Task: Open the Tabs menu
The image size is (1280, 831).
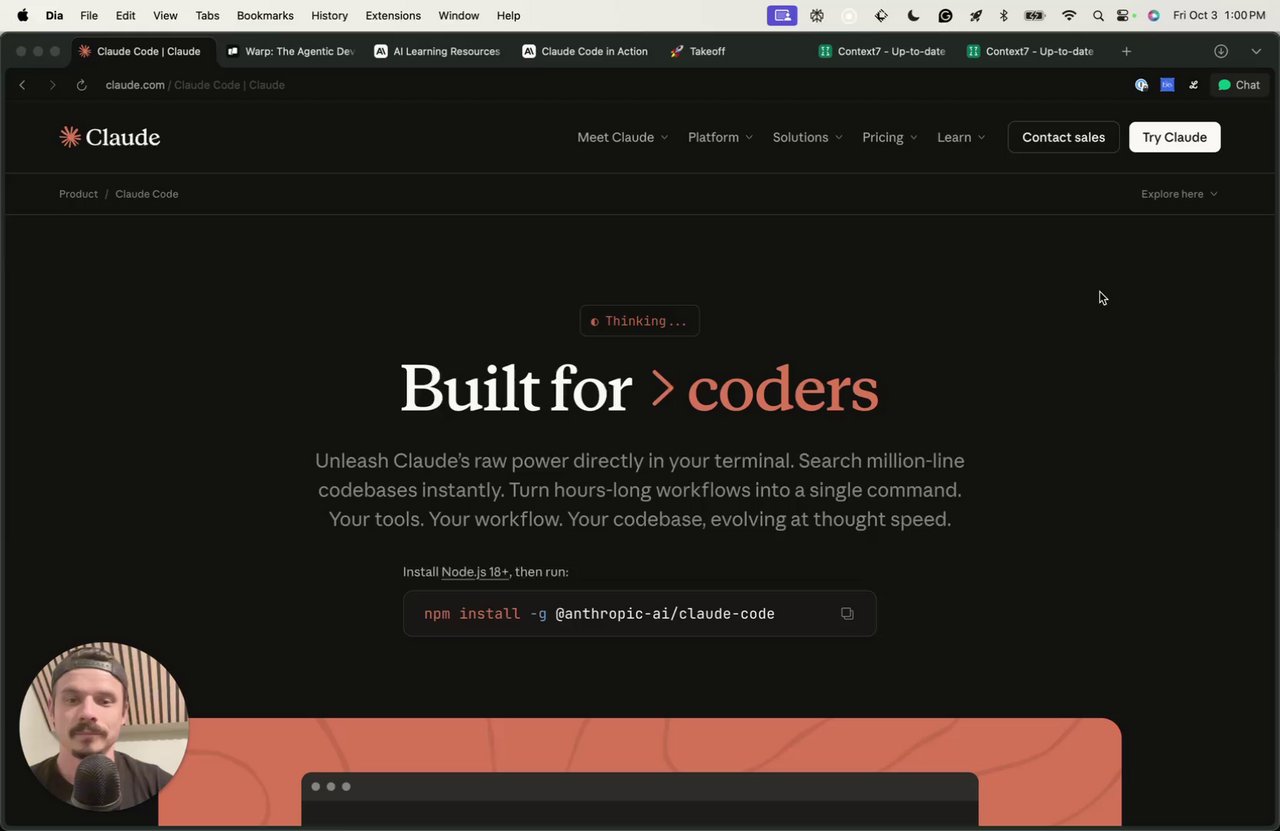Action: (x=207, y=15)
